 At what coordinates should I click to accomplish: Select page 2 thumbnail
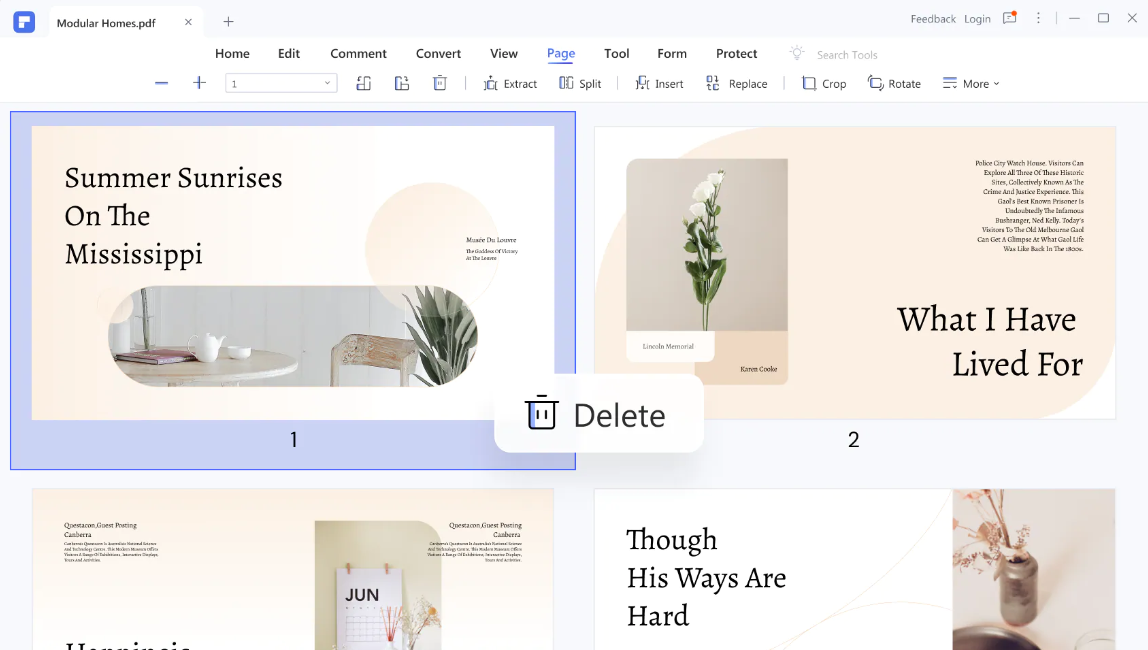854,272
